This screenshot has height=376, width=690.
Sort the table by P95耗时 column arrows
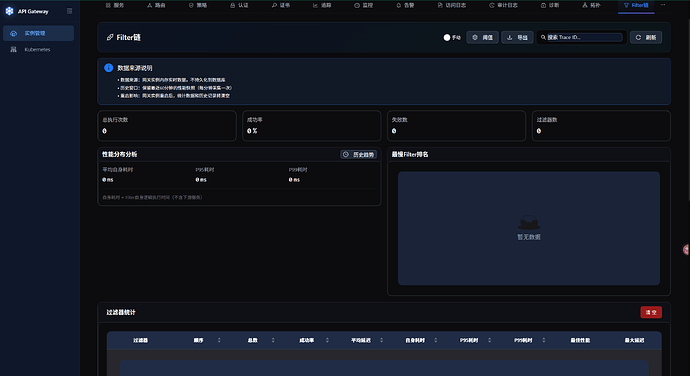[x=489, y=340]
